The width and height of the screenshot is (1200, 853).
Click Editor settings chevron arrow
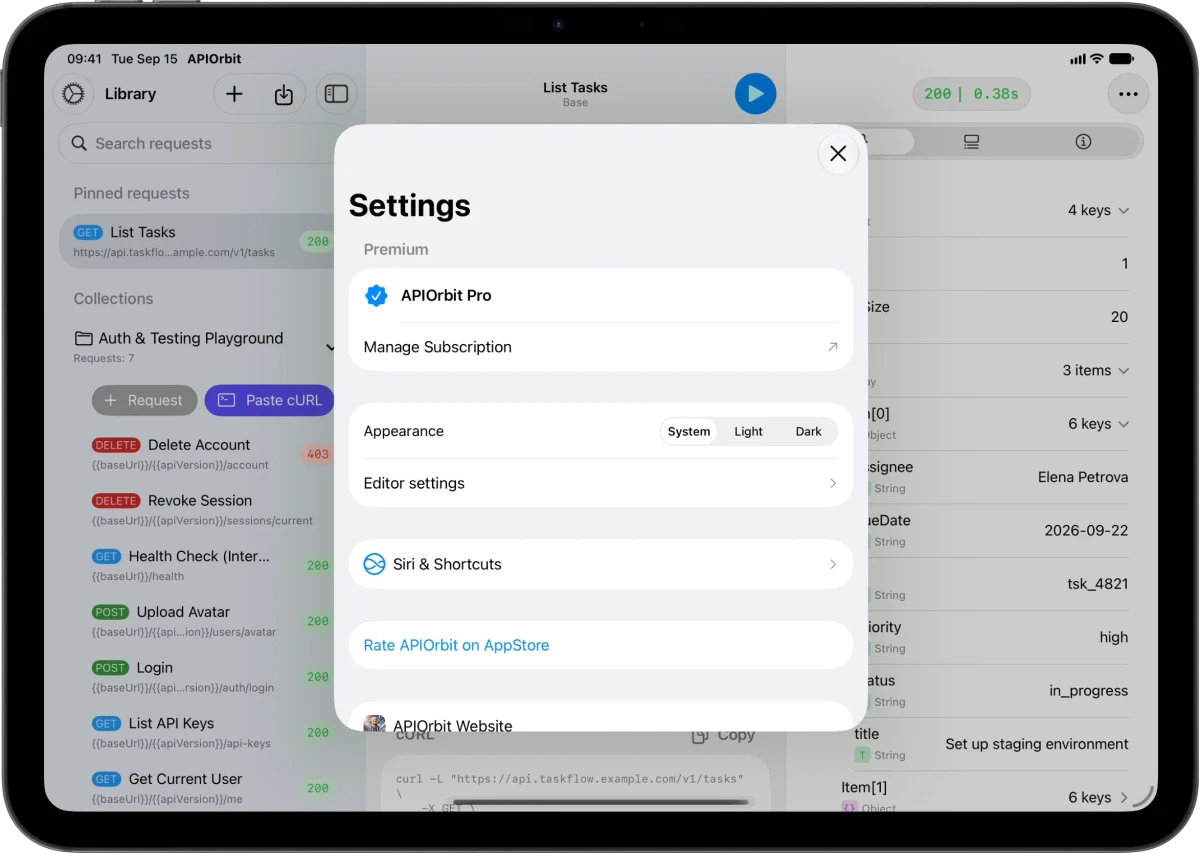833,483
